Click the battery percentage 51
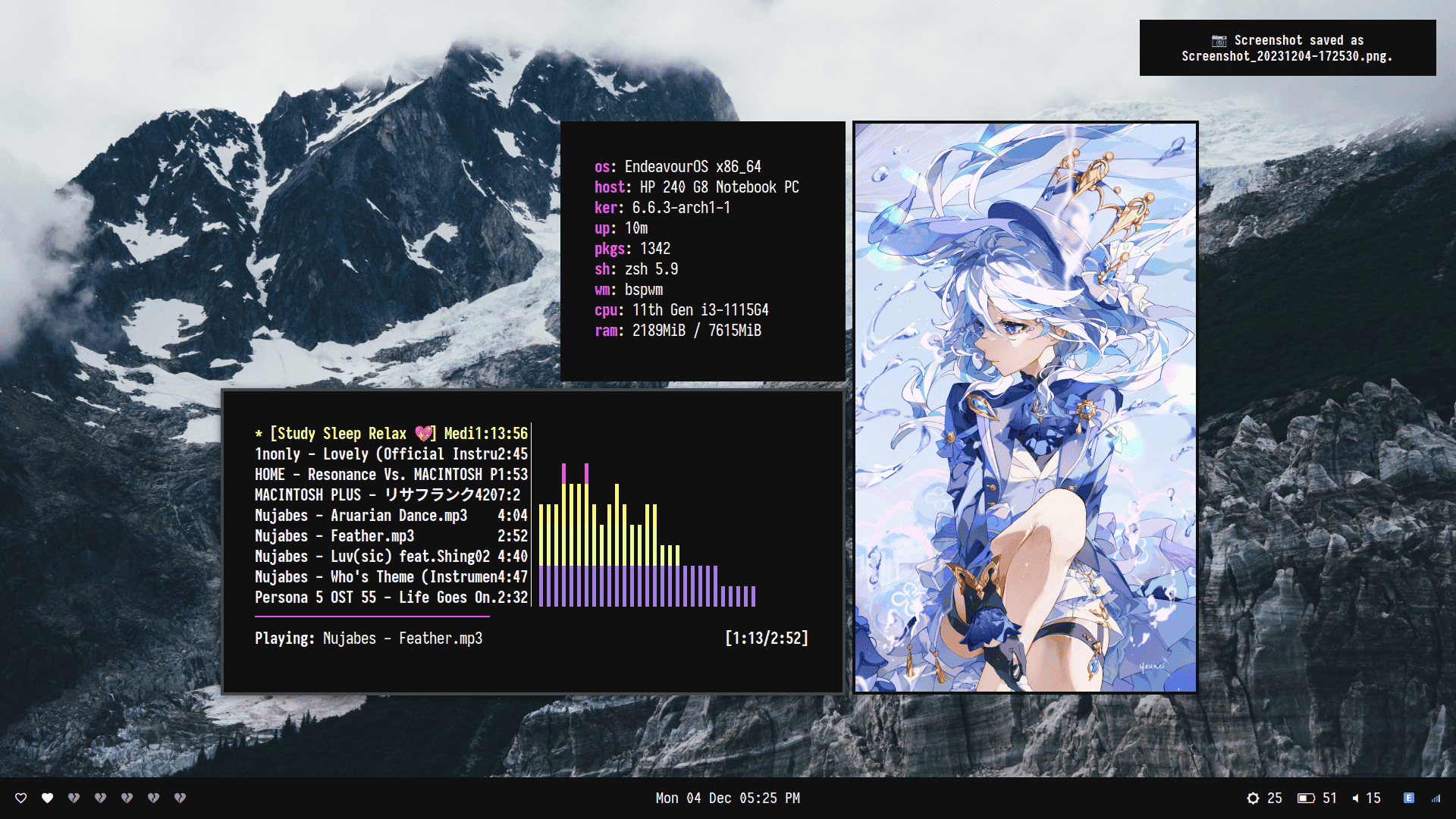 [x=1330, y=798]
